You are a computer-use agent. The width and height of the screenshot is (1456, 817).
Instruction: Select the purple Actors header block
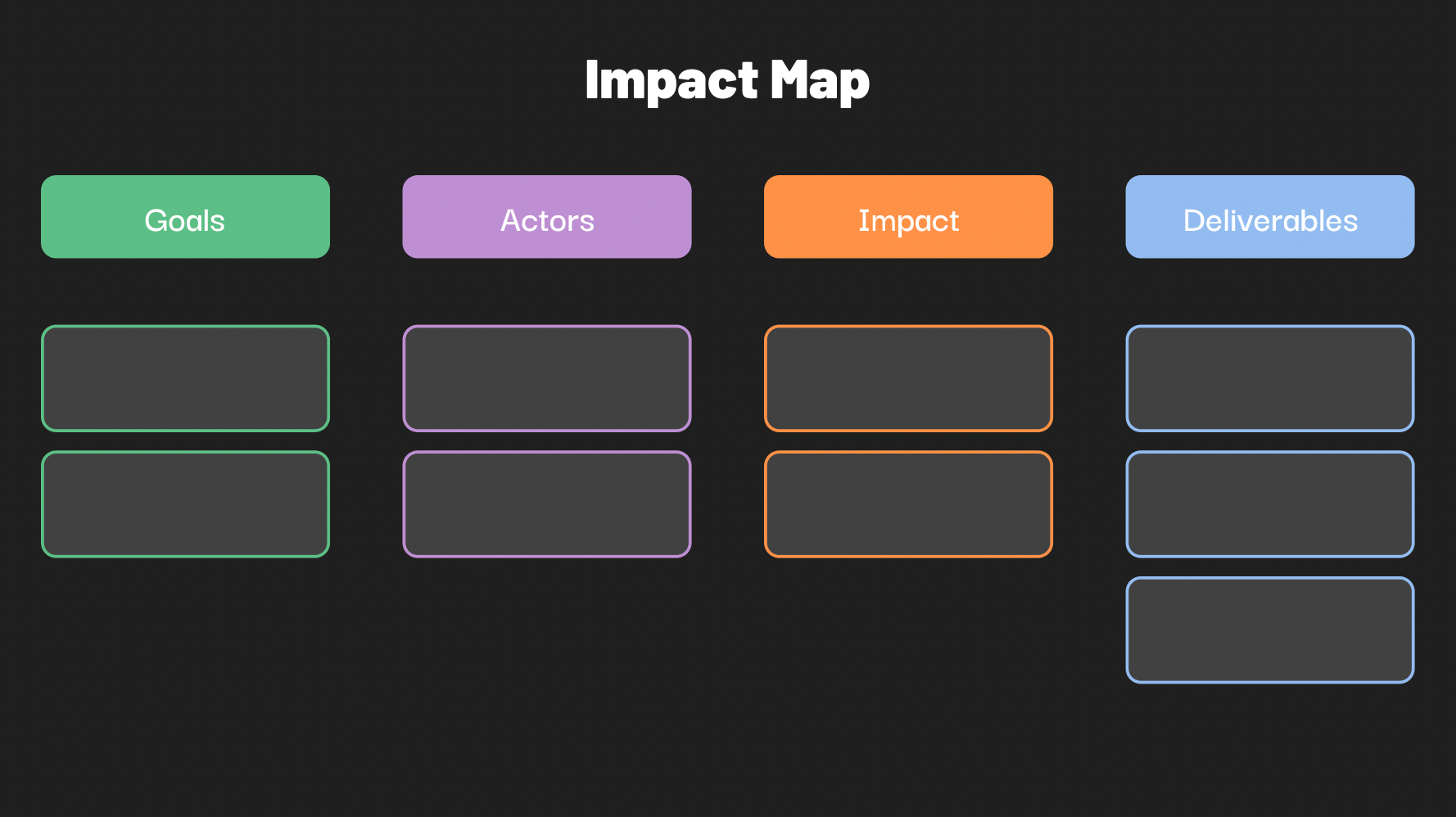(x=547, y=217)
